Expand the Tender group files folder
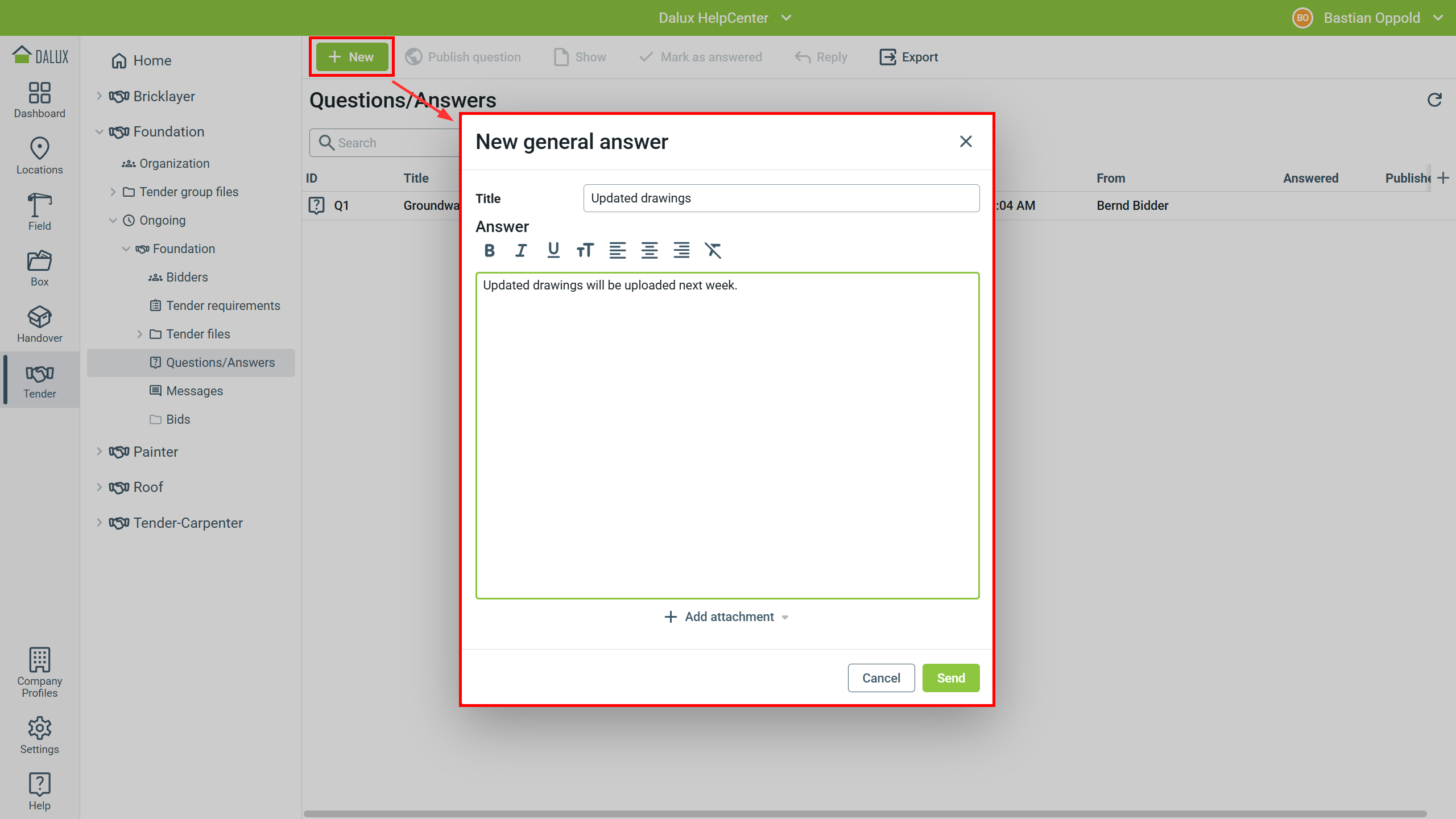The image size is (1456, 819). [x=113, y=192]
